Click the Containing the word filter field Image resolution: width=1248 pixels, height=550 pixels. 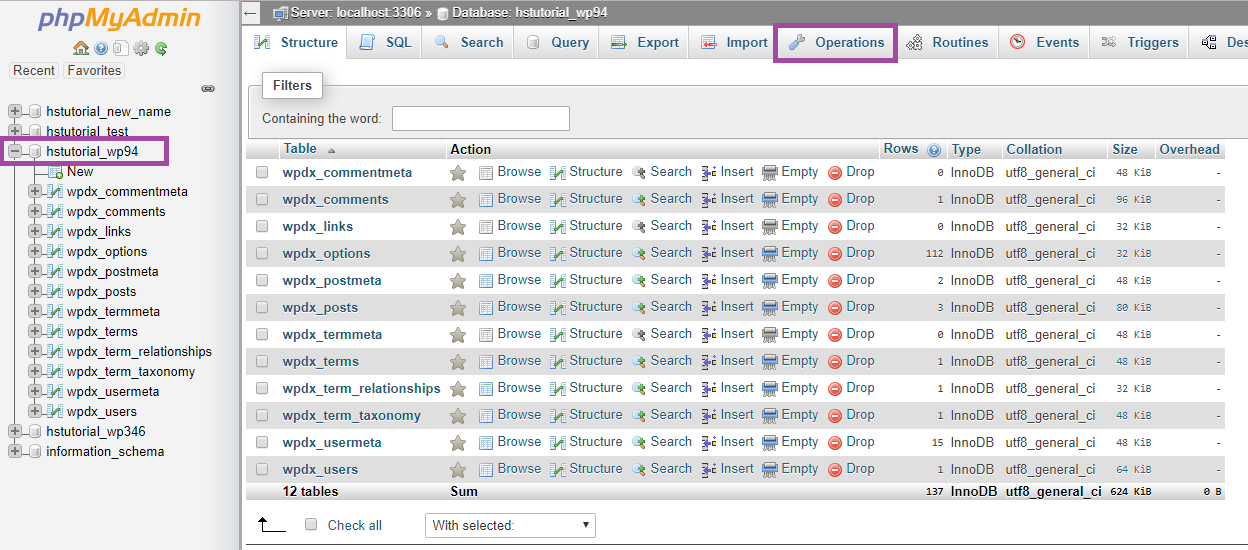click(480, 119)
